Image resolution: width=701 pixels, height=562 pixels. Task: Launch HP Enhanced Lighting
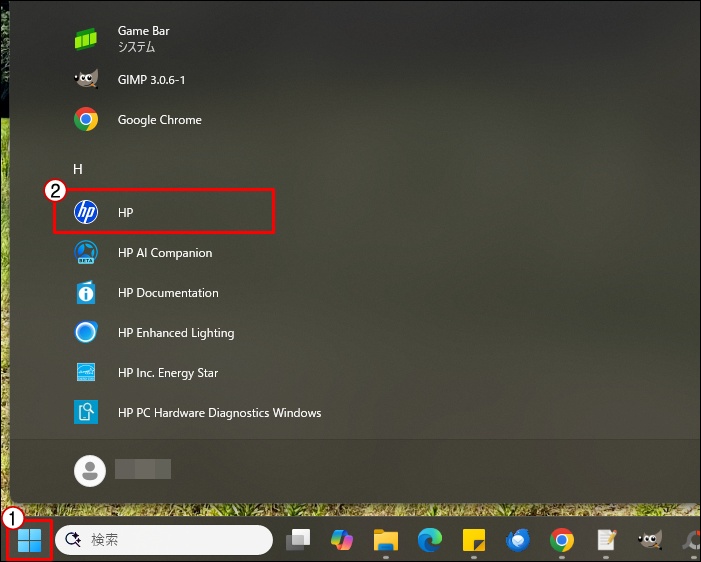click(x=175, y=333)
